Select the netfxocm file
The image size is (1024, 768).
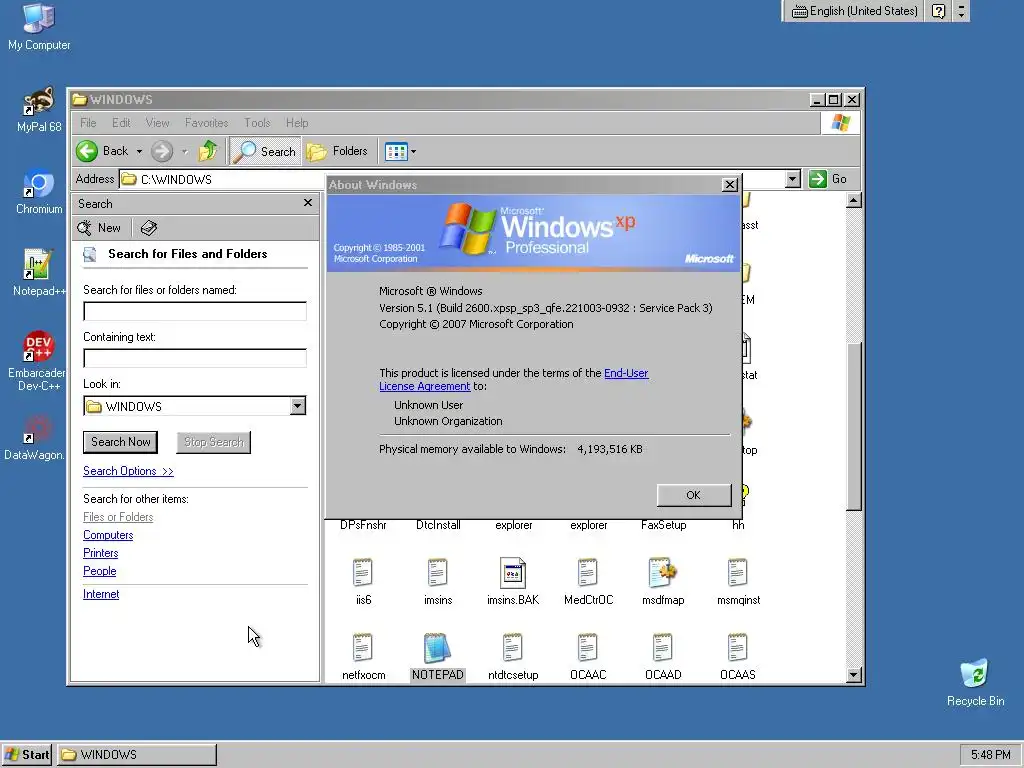363,656
